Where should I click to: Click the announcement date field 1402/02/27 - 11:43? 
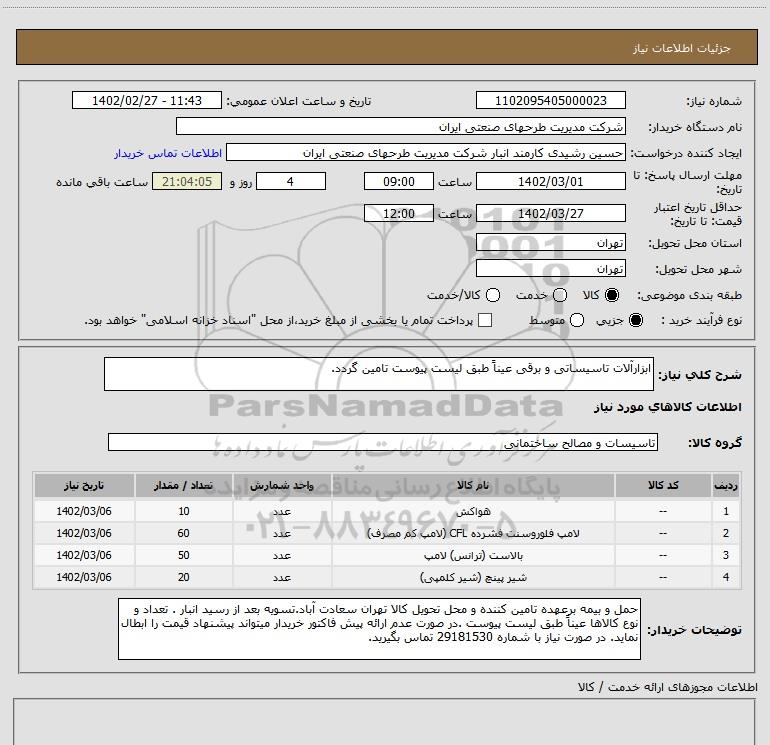pyautogui.click(x=147, y=100)
